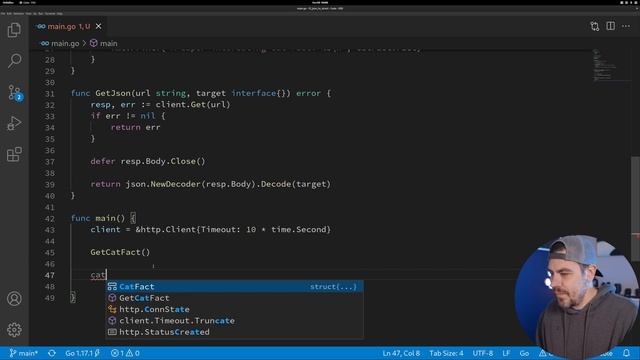Open Problems via errors and warnings indicator
Viewport: 640px width, 360px height.
125,353
